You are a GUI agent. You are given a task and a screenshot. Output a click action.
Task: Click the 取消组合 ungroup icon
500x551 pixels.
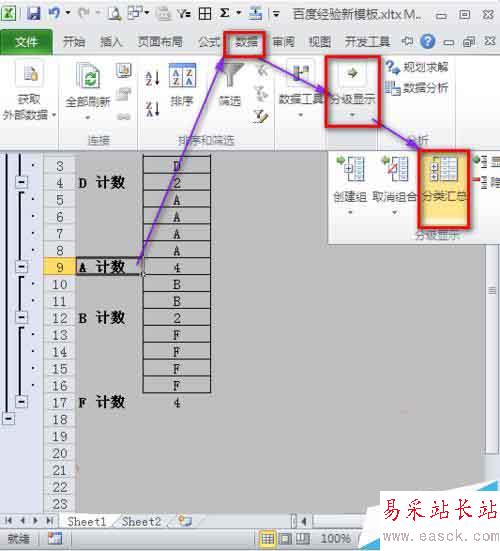pos(395,169)
